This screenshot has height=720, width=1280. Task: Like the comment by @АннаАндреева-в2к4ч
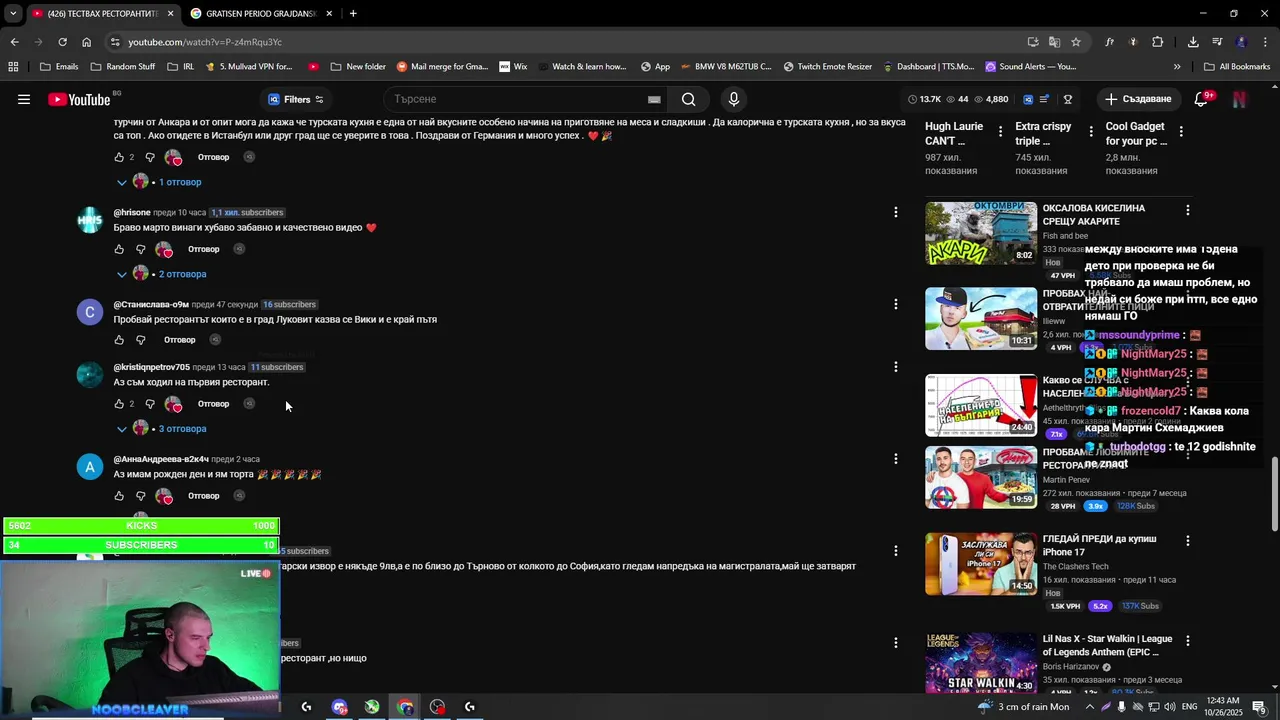click(x=119, y=496)
